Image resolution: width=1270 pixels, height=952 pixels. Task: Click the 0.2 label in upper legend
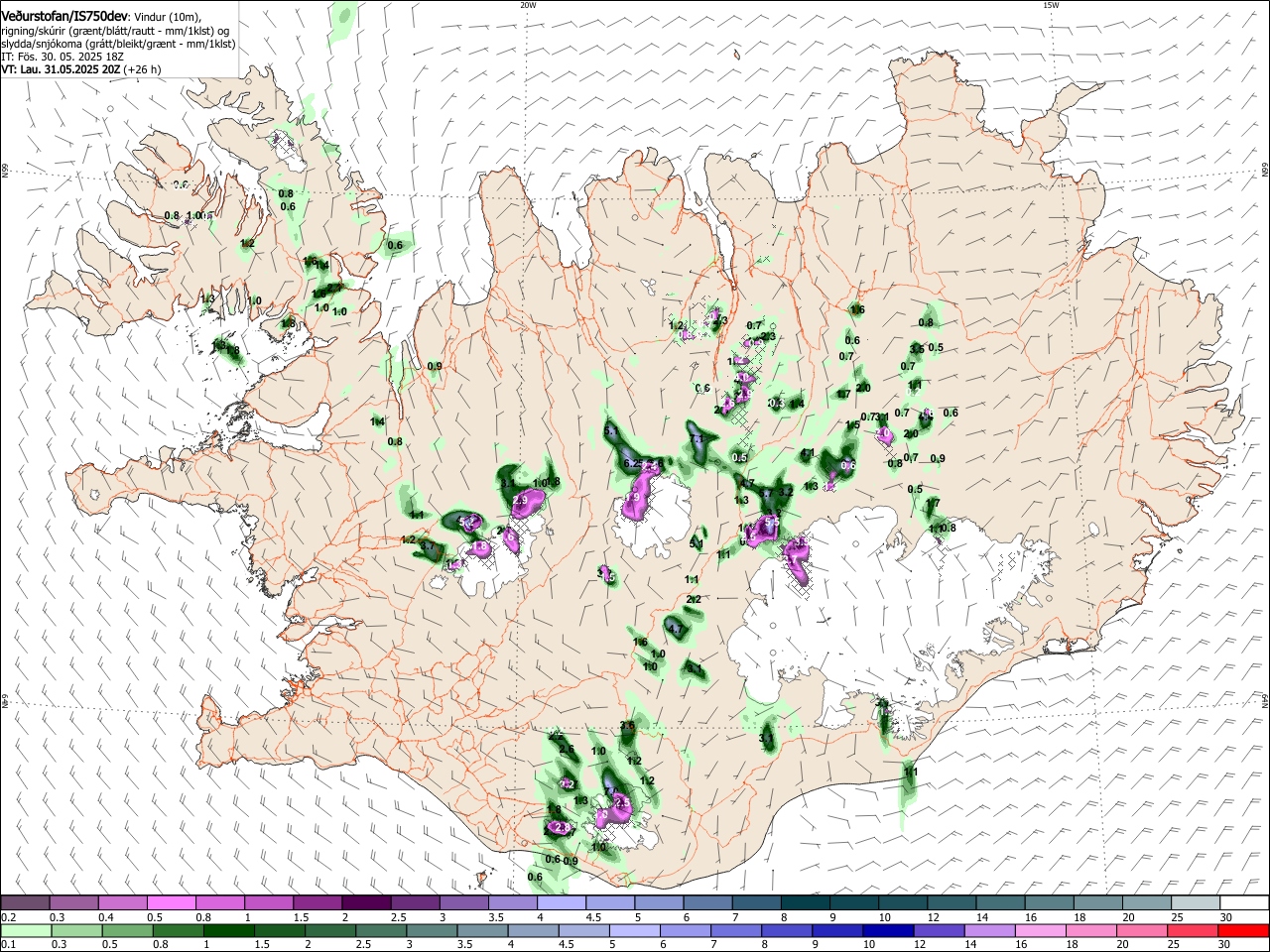tap(8, 917)
